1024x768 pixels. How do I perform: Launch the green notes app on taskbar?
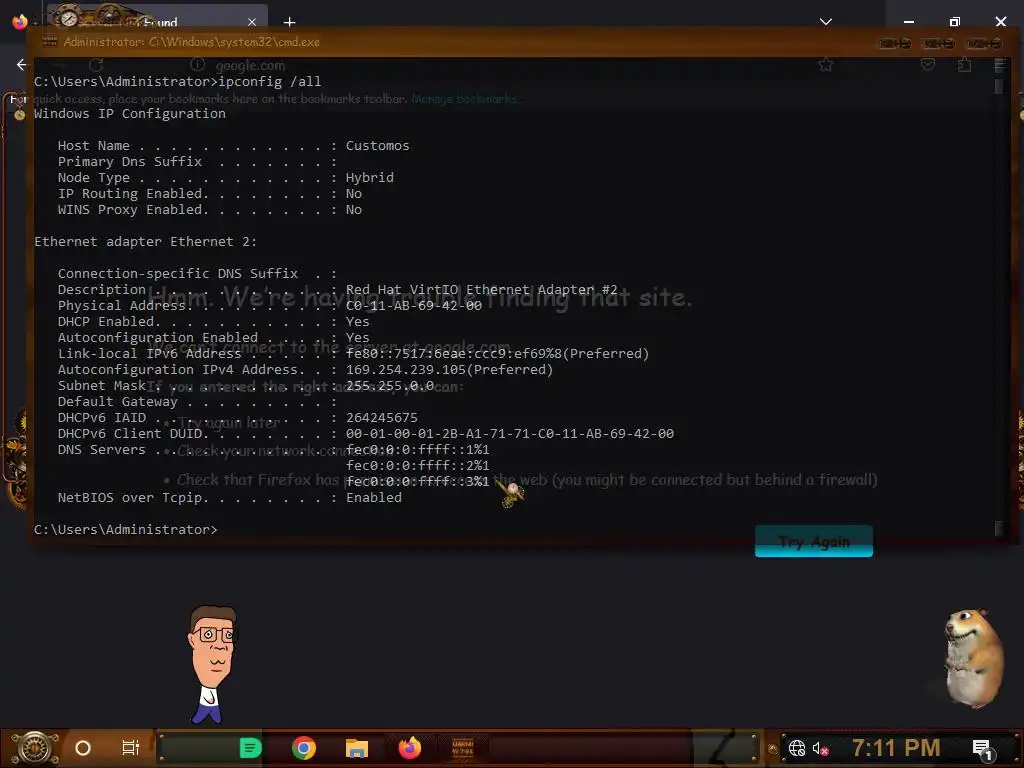(250, 748)
